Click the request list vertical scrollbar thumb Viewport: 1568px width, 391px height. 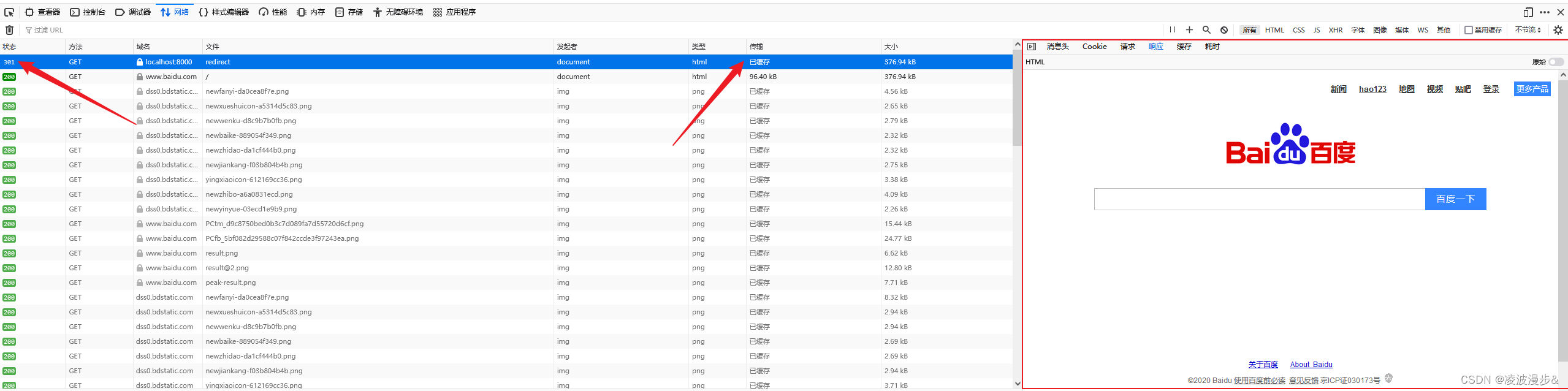click(x=1017, y=98)
